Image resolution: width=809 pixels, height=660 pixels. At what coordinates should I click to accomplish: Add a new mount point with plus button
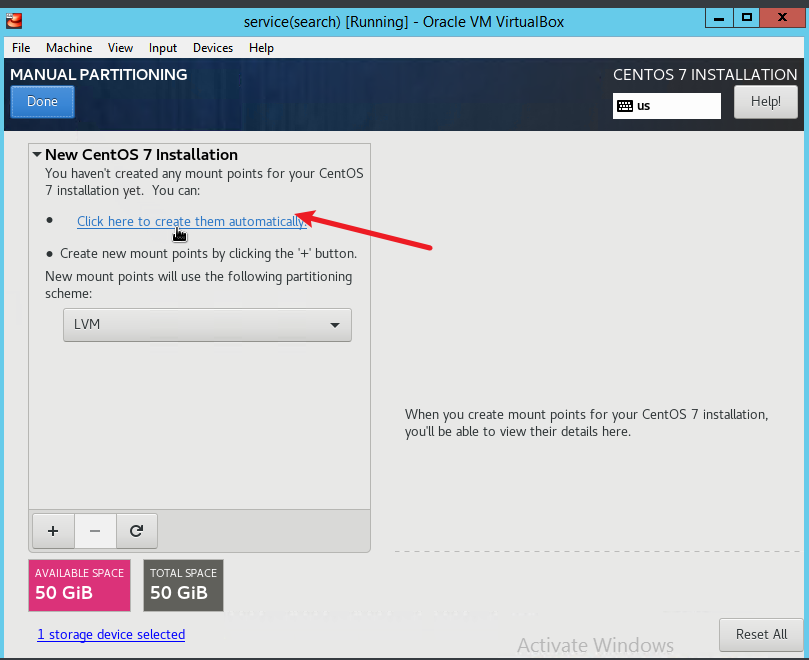pos(53,530)
